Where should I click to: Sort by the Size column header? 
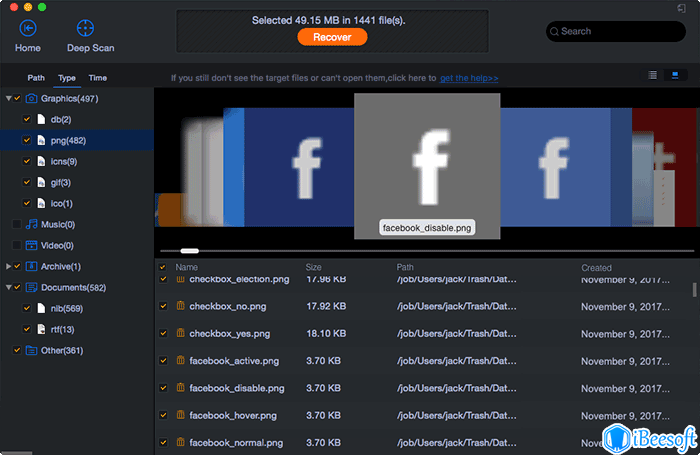313,267
